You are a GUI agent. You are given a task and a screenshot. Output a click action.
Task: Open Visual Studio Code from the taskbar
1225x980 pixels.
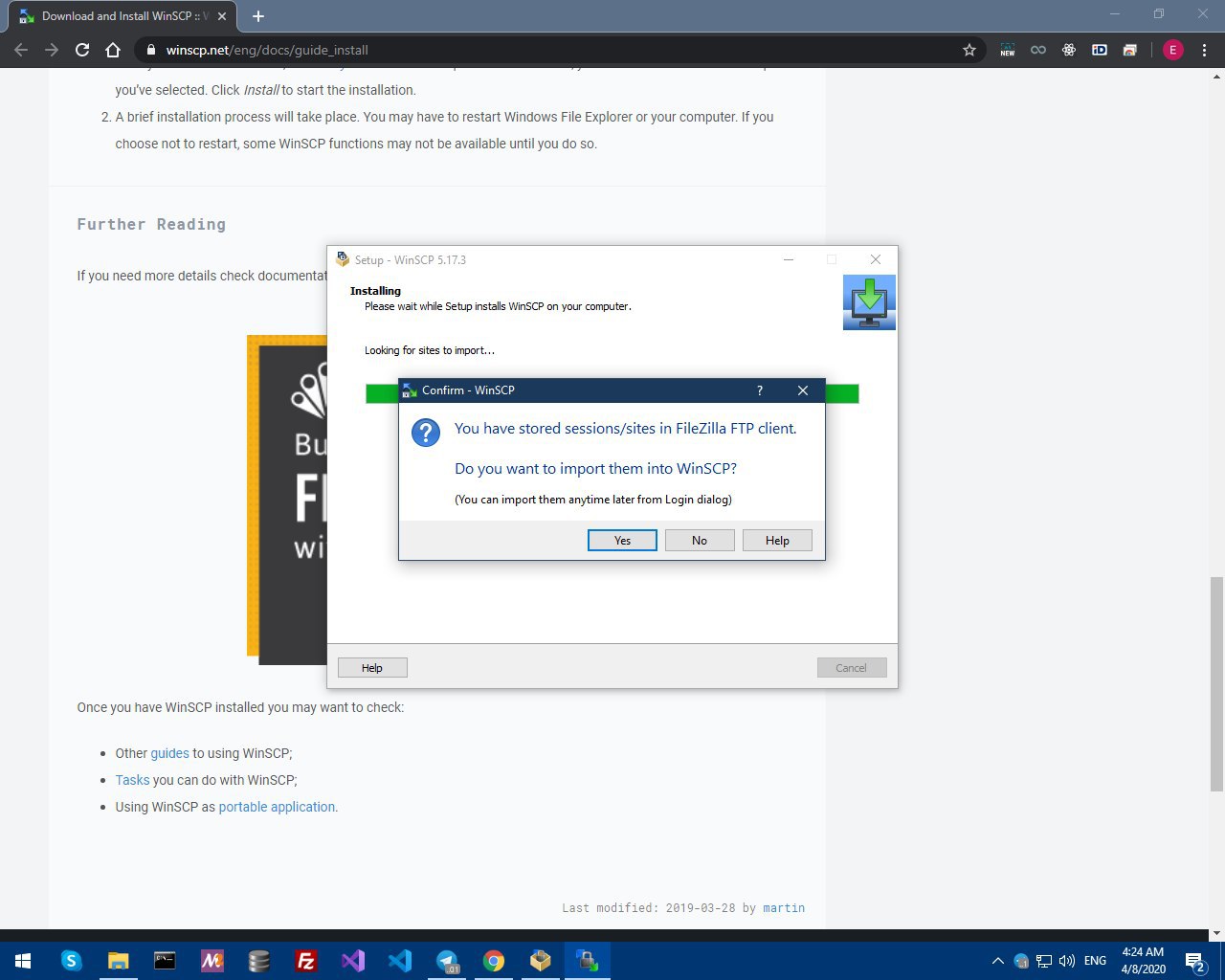click(399, 960)
